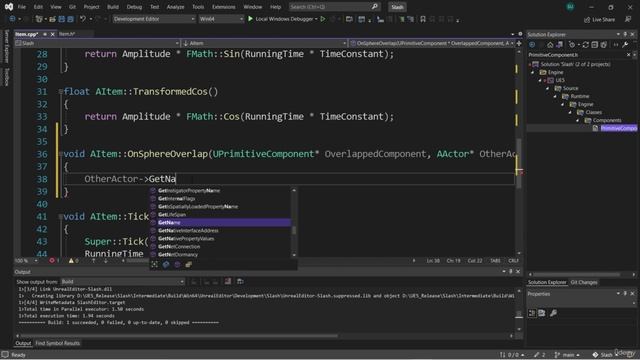This screenshot has width=640, height=360.
Task: Click Live Share button
Action: pyautogui.click(x=599, y=19)
